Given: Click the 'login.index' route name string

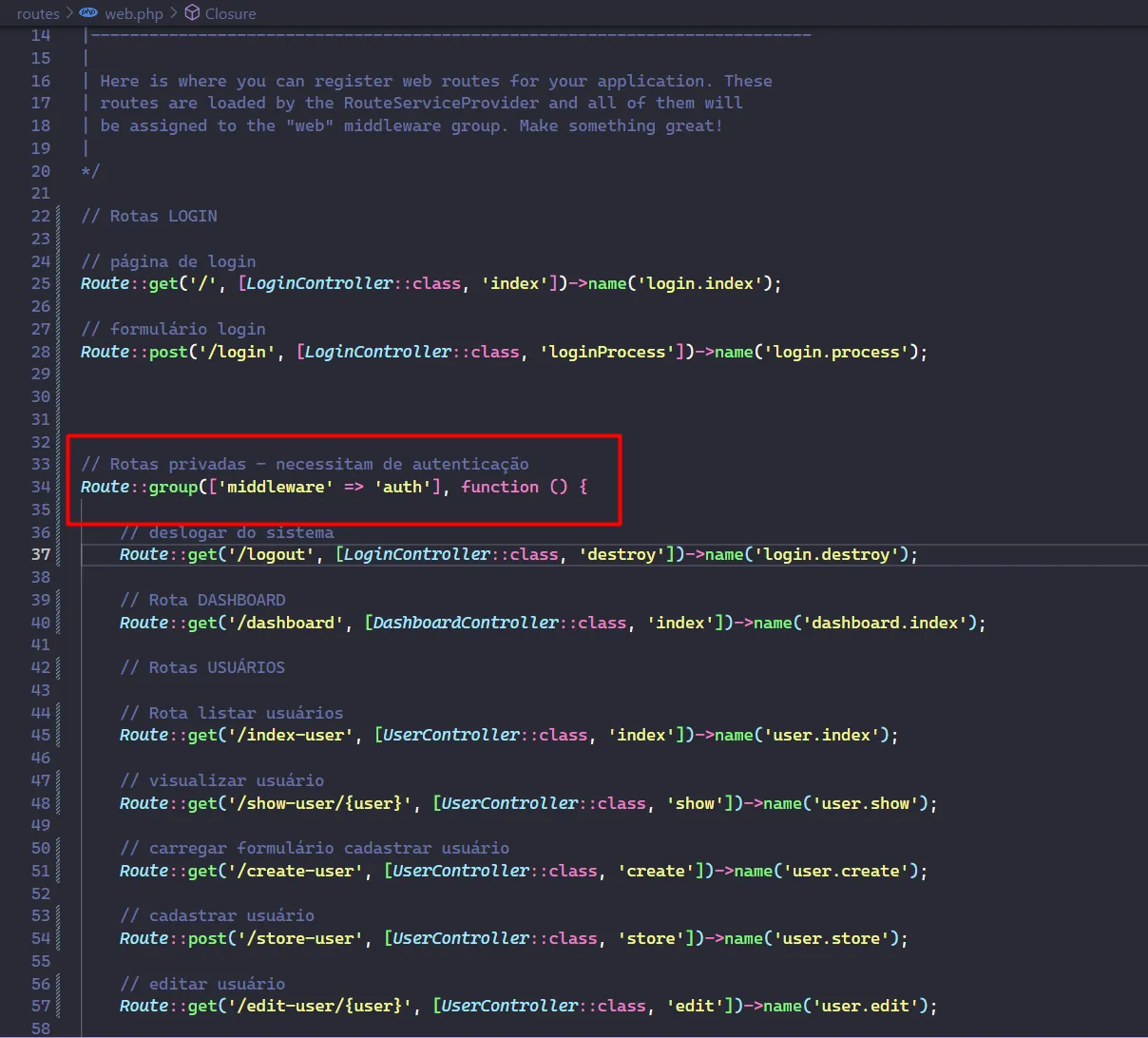Looking at the screenshot, I should (x=700, y=282).
